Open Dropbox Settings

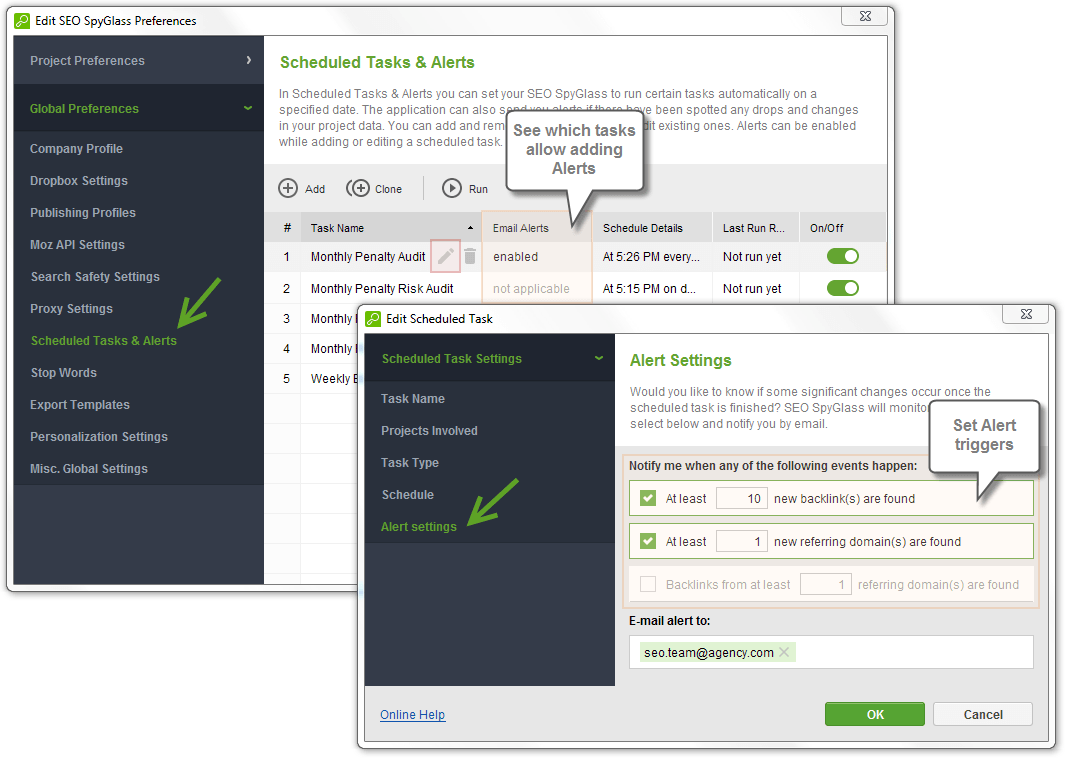(x=79, y=181)
